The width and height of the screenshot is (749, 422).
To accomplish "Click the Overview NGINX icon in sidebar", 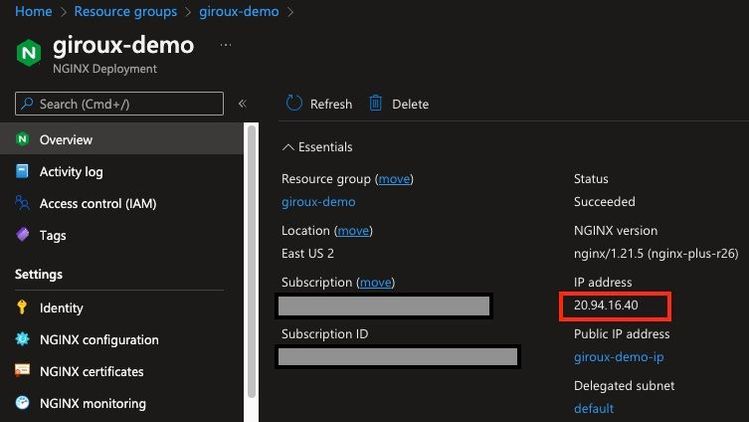I will click(22, 139).
